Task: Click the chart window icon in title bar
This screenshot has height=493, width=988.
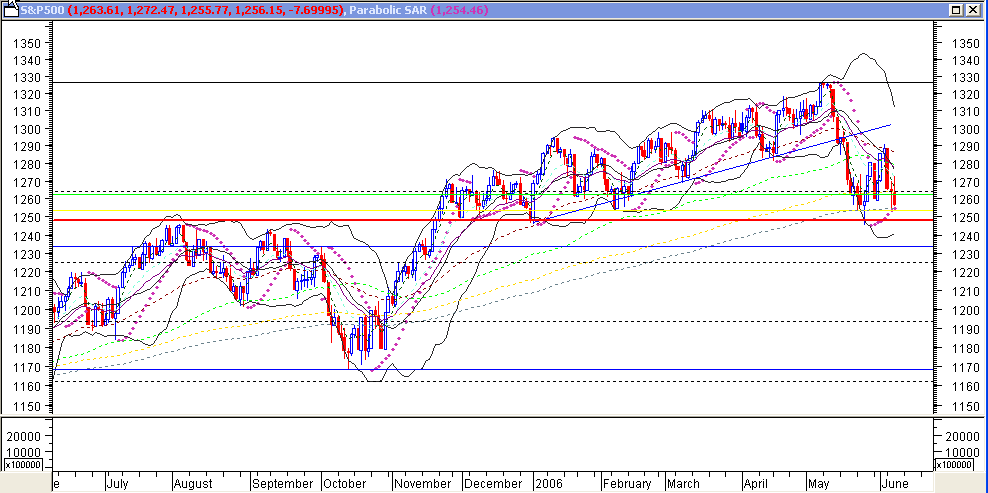Action: (x=9, y=9)
